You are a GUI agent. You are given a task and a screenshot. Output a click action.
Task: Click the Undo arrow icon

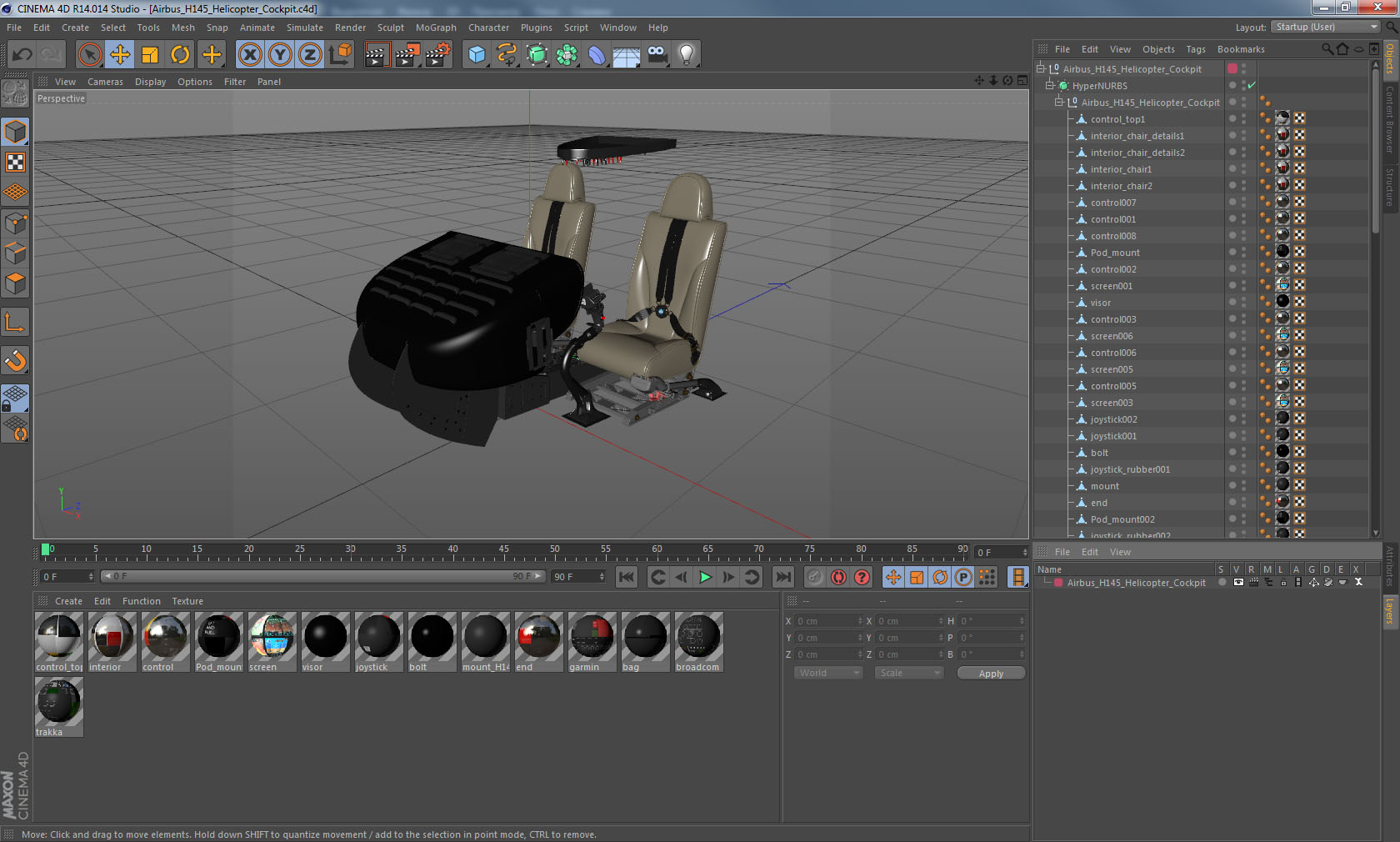point(22,55)
